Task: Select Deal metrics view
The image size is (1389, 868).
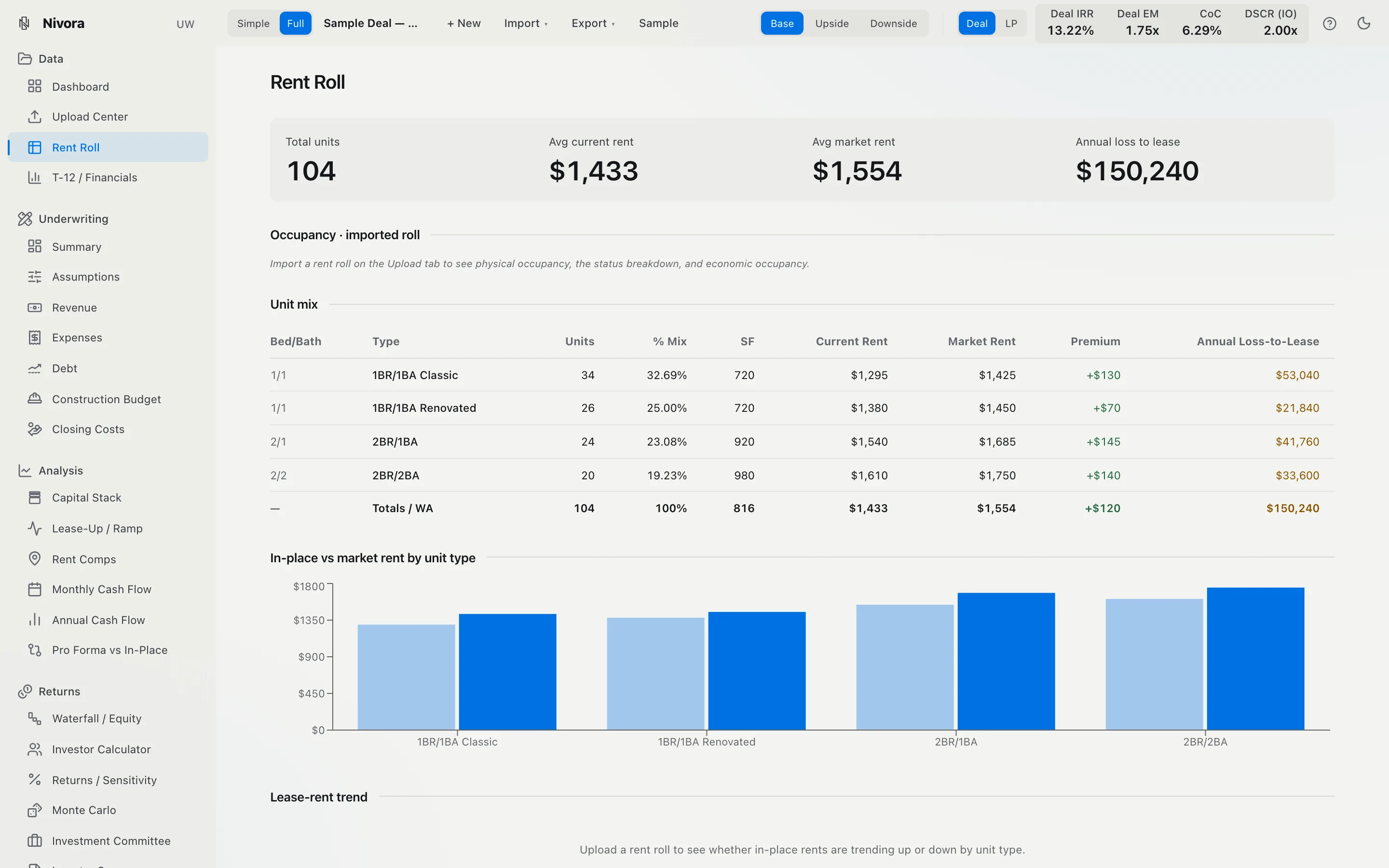Action: point(976,24)
